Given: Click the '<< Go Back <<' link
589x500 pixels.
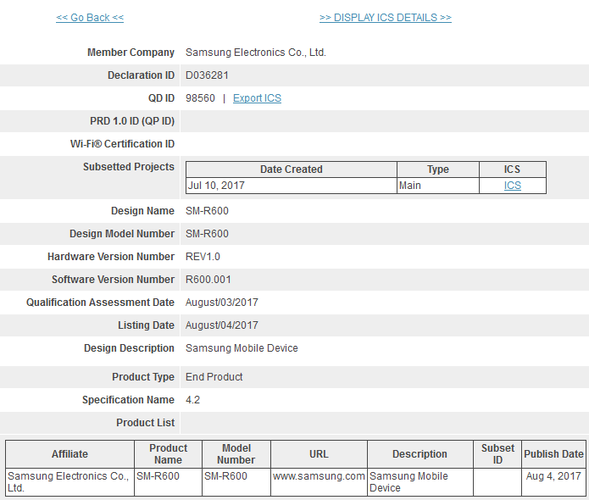Looking at the screenshot, I should coord(90,18).
